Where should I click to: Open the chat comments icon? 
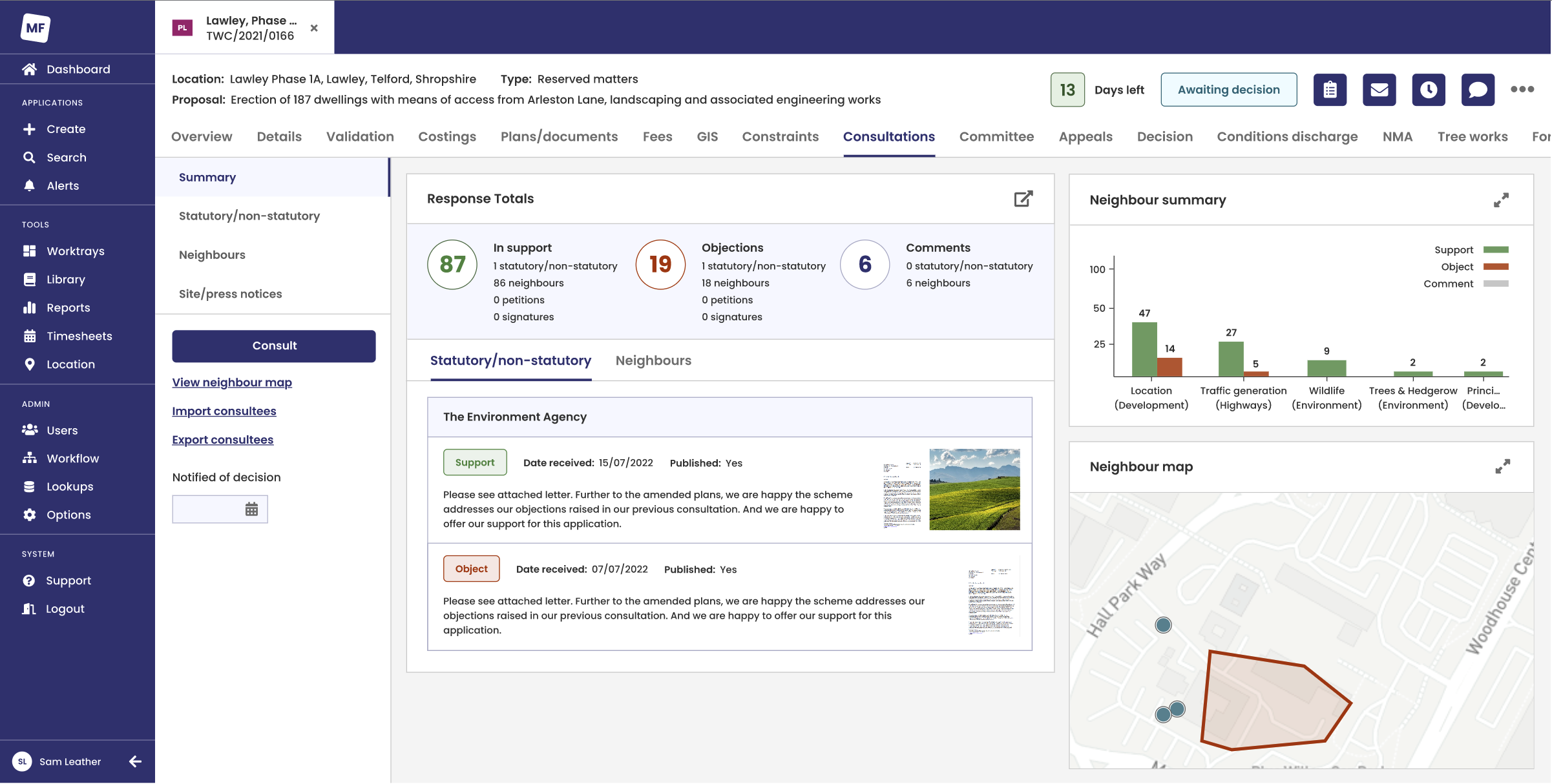(x=1478, y=90)
